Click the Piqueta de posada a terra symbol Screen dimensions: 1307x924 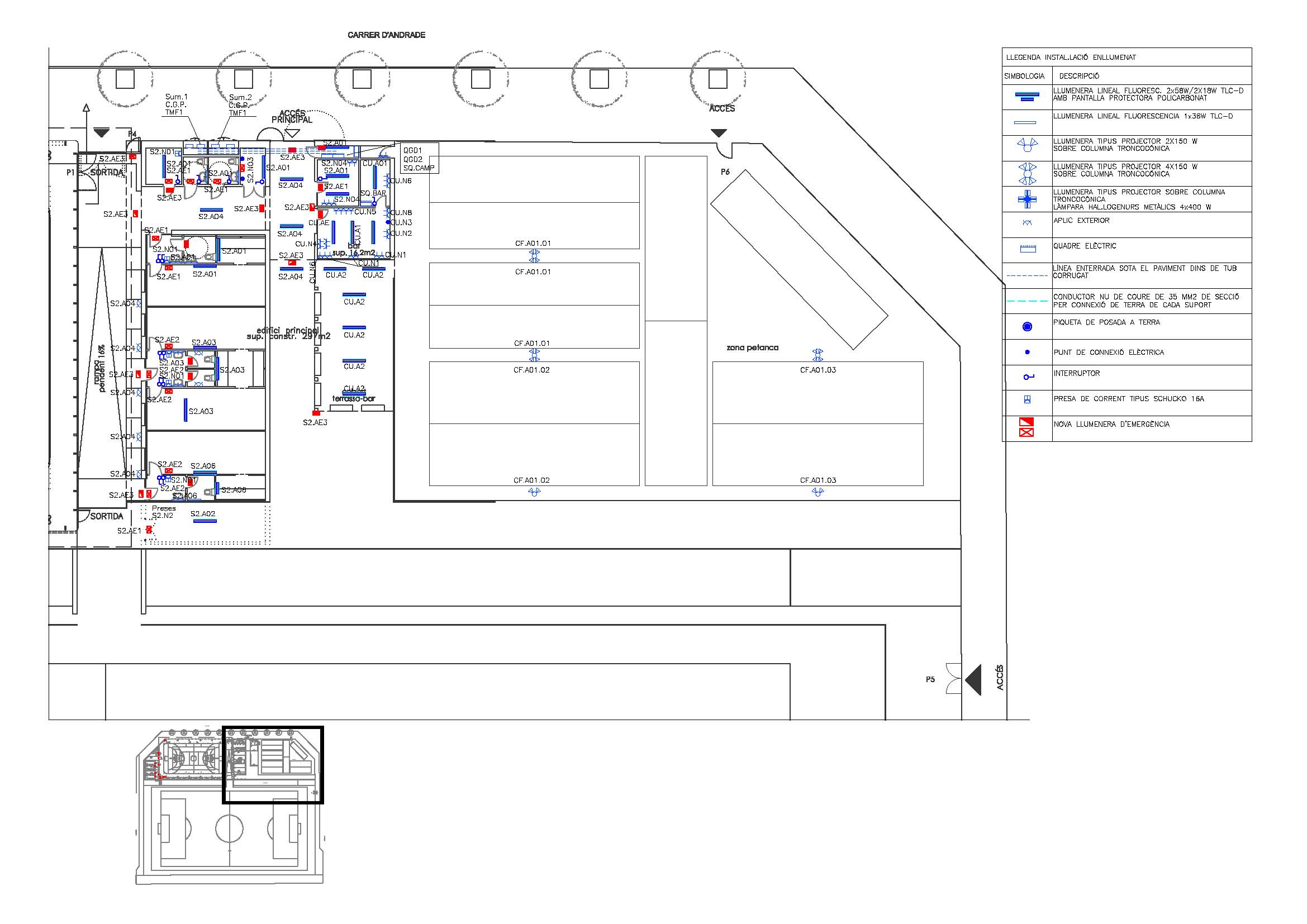coord(1027,327)
